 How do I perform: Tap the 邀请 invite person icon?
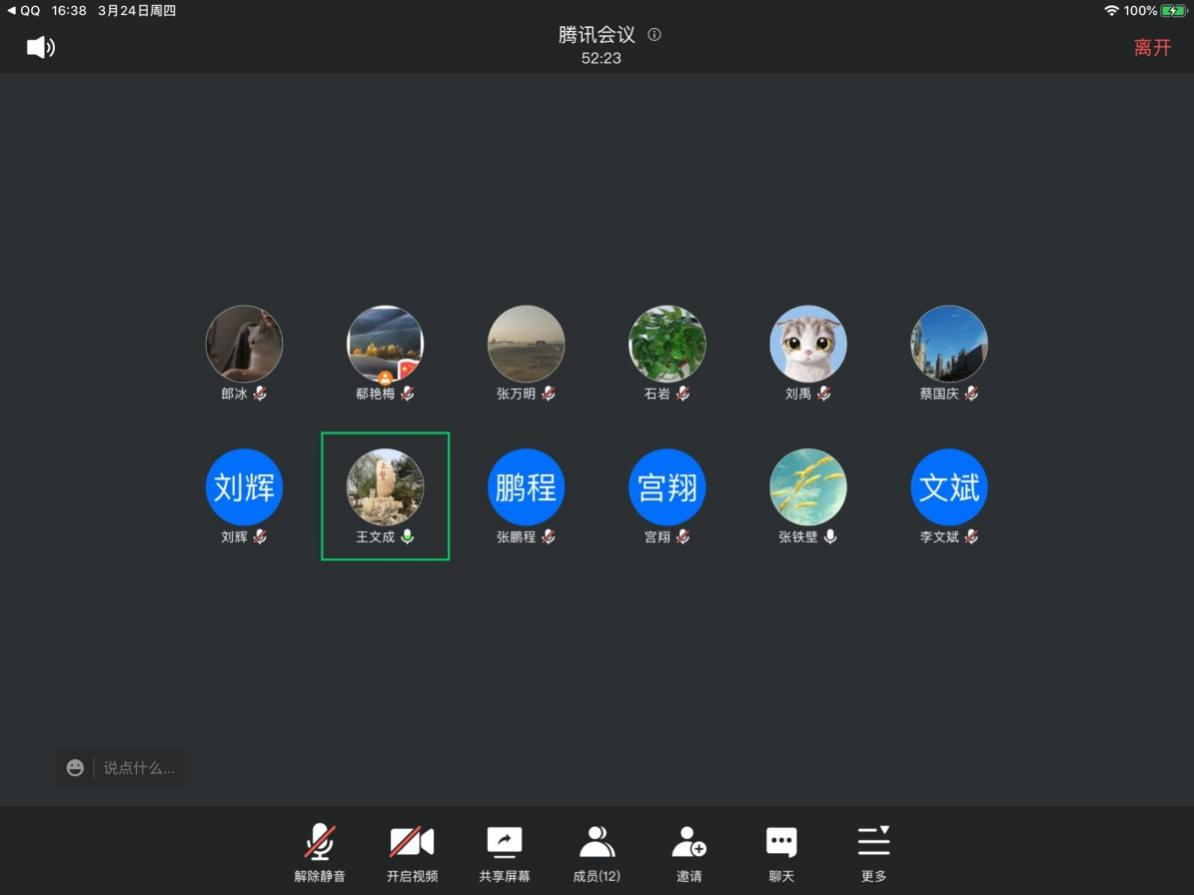[689, 842]
